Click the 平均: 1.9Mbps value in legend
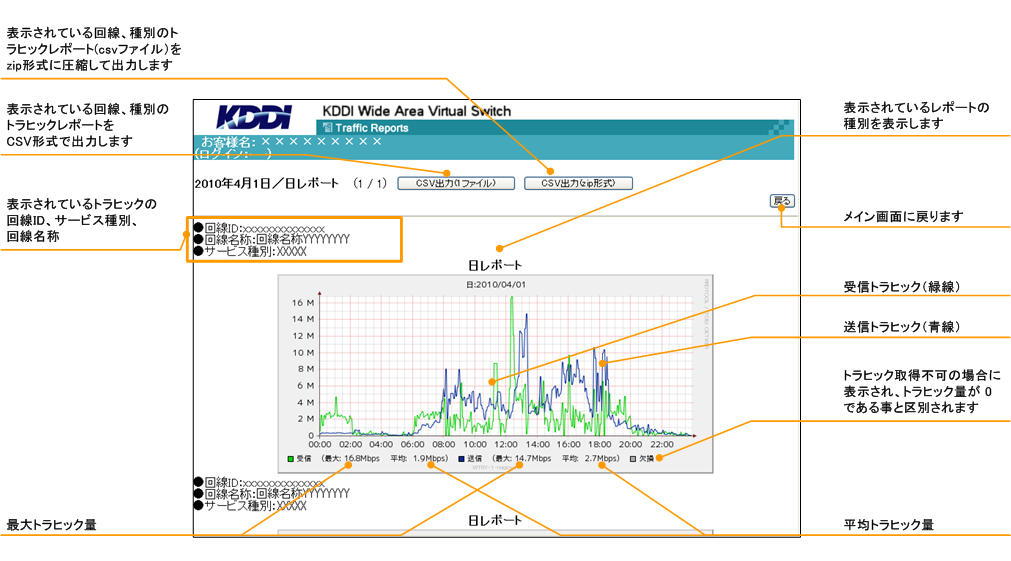 coord(418,458)
